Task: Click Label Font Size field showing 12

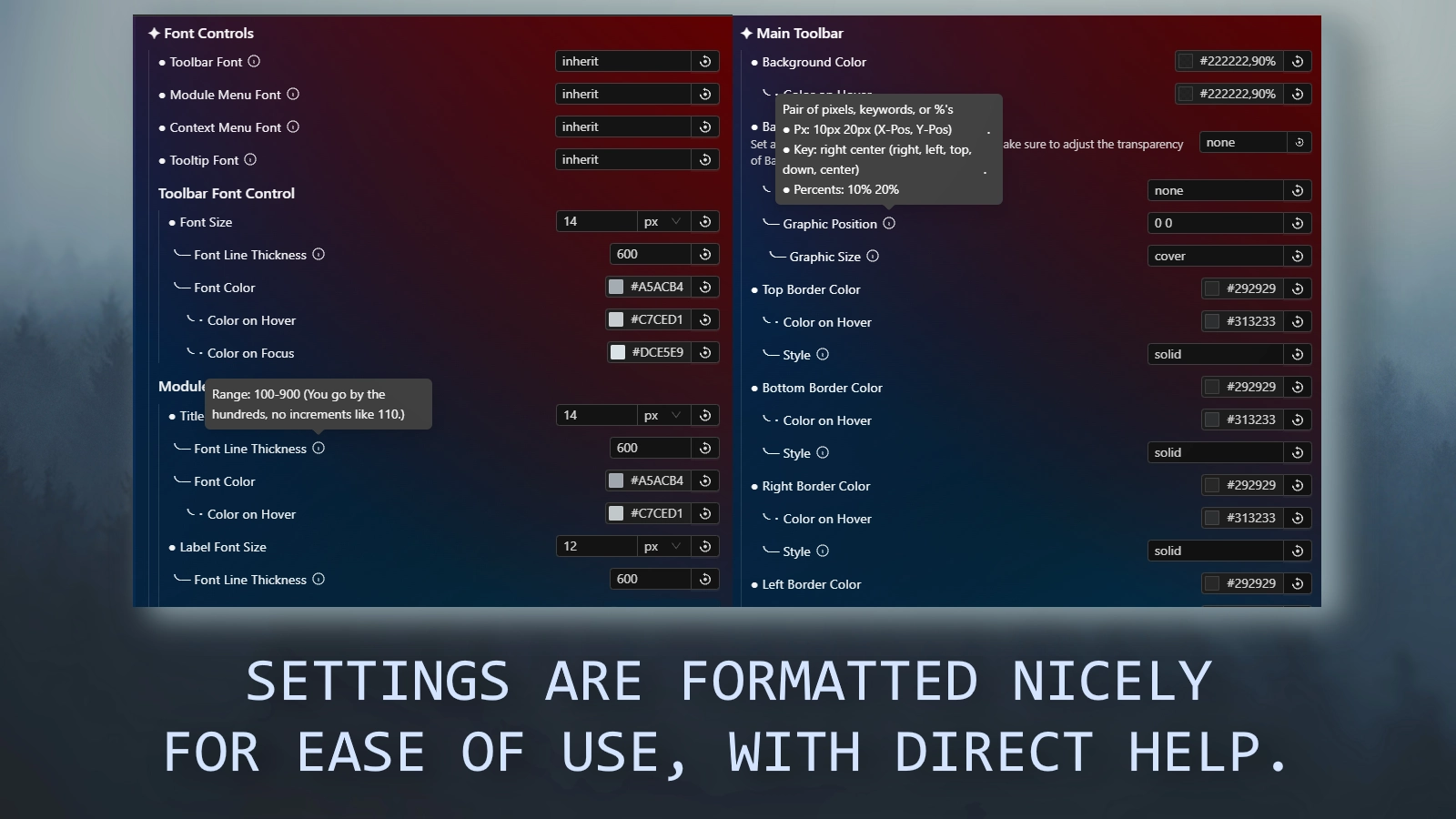Action: point(596,547)
